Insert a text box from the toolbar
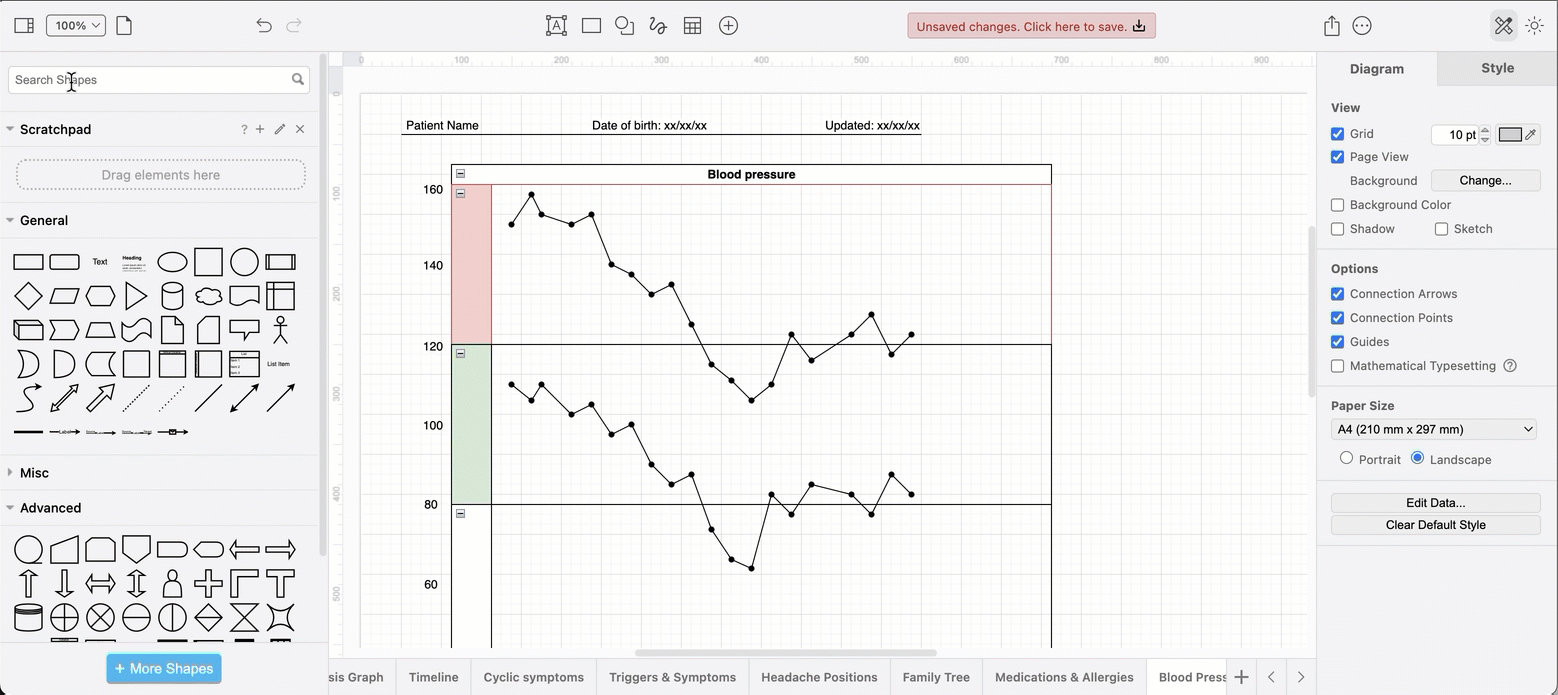This screenshot has height=695, width=1558. [x=556, y=25]
